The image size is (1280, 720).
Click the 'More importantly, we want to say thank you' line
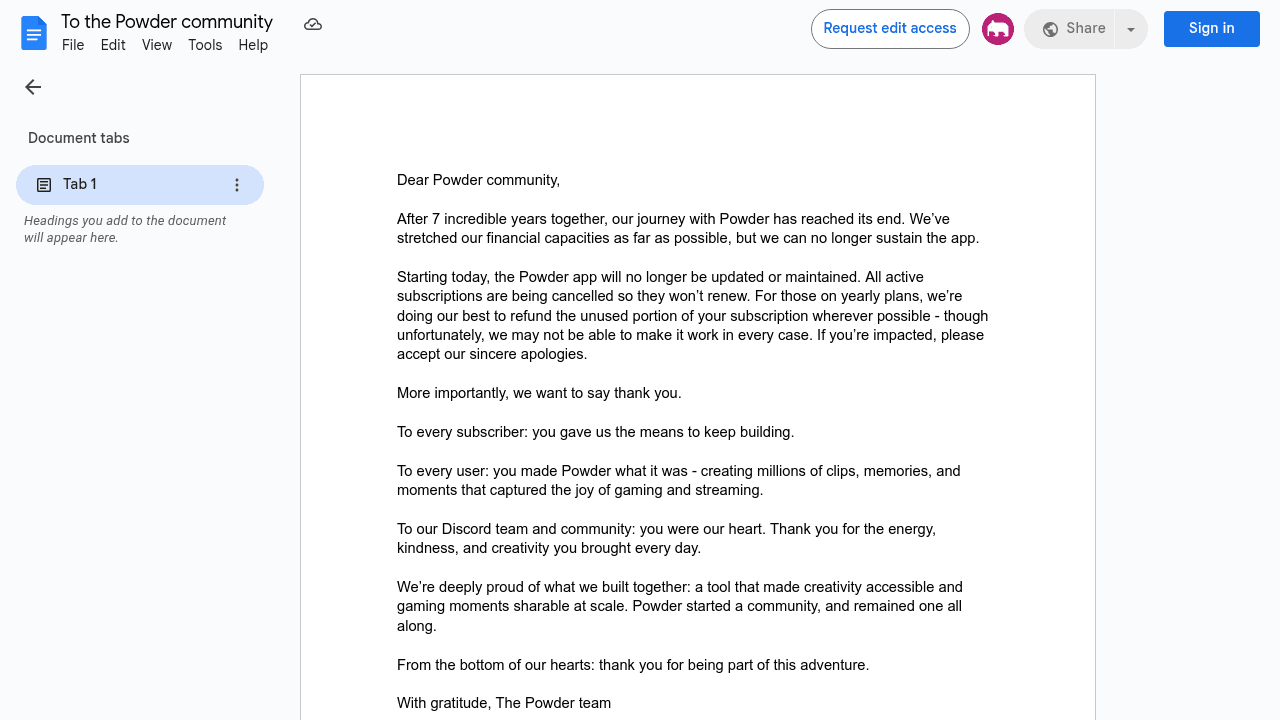click(x=539, y=393)
